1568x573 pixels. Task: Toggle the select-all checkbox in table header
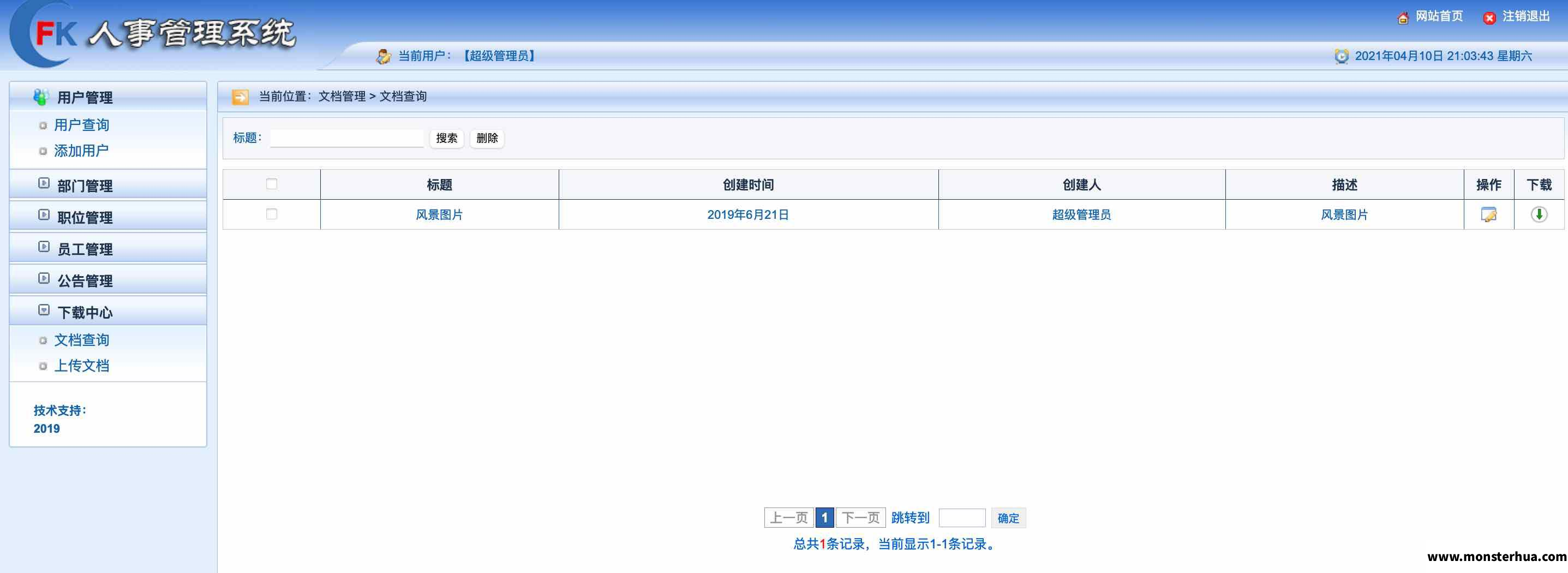(x=272, y=184)
